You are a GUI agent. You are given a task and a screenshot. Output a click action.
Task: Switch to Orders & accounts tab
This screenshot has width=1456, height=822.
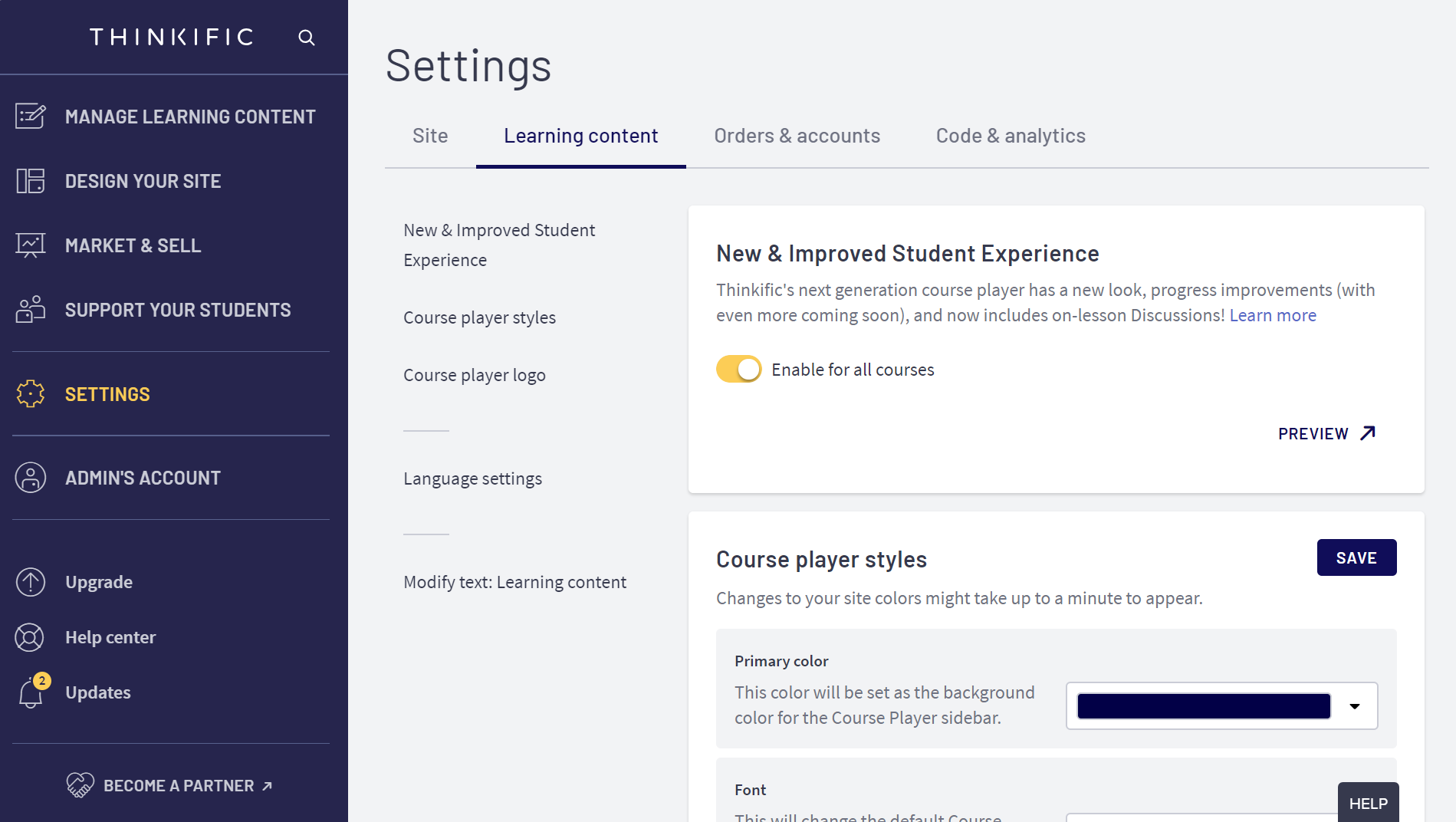797,136
